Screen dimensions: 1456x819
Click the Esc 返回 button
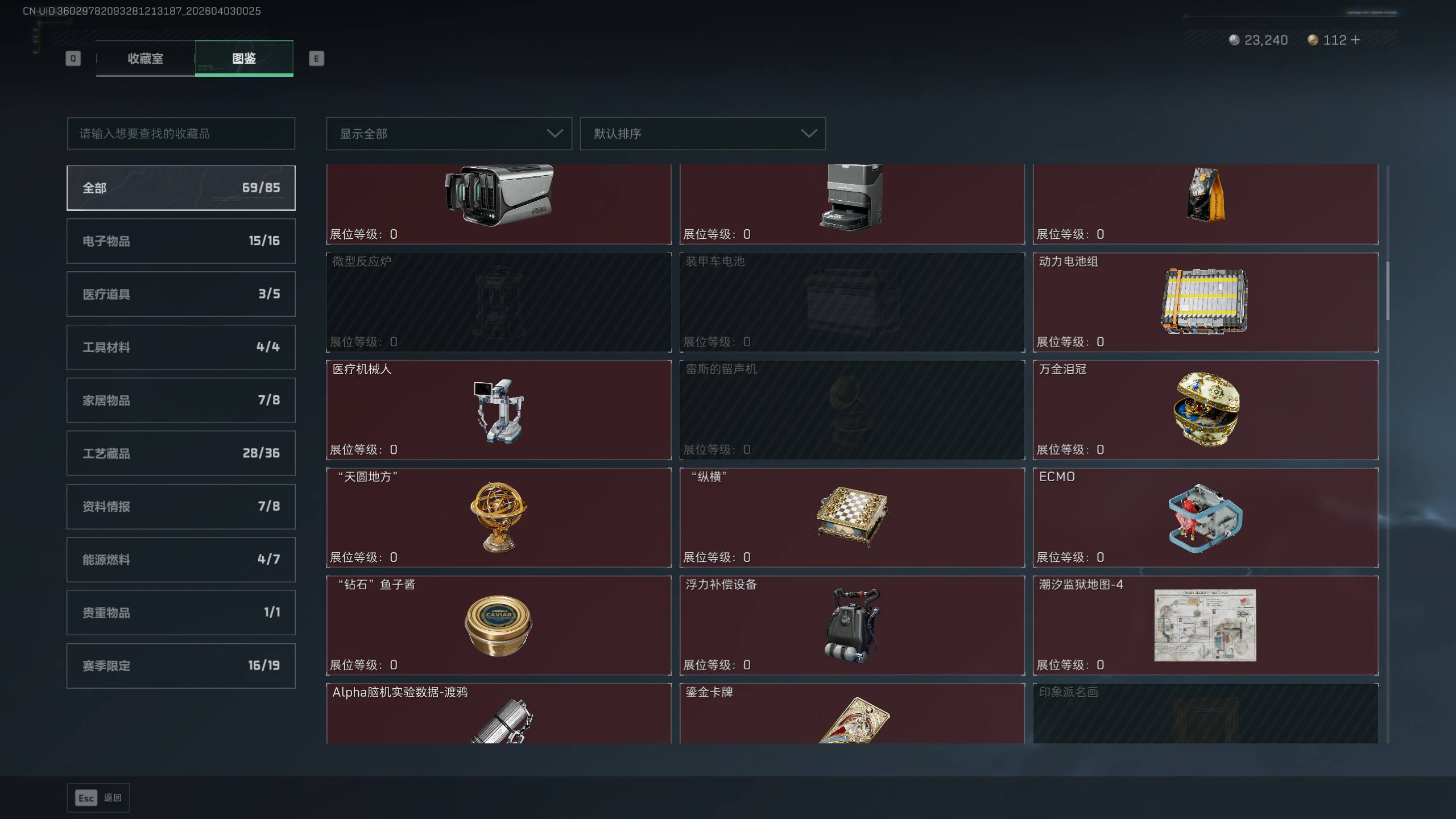pyautogui.click(x=98, y=798)
